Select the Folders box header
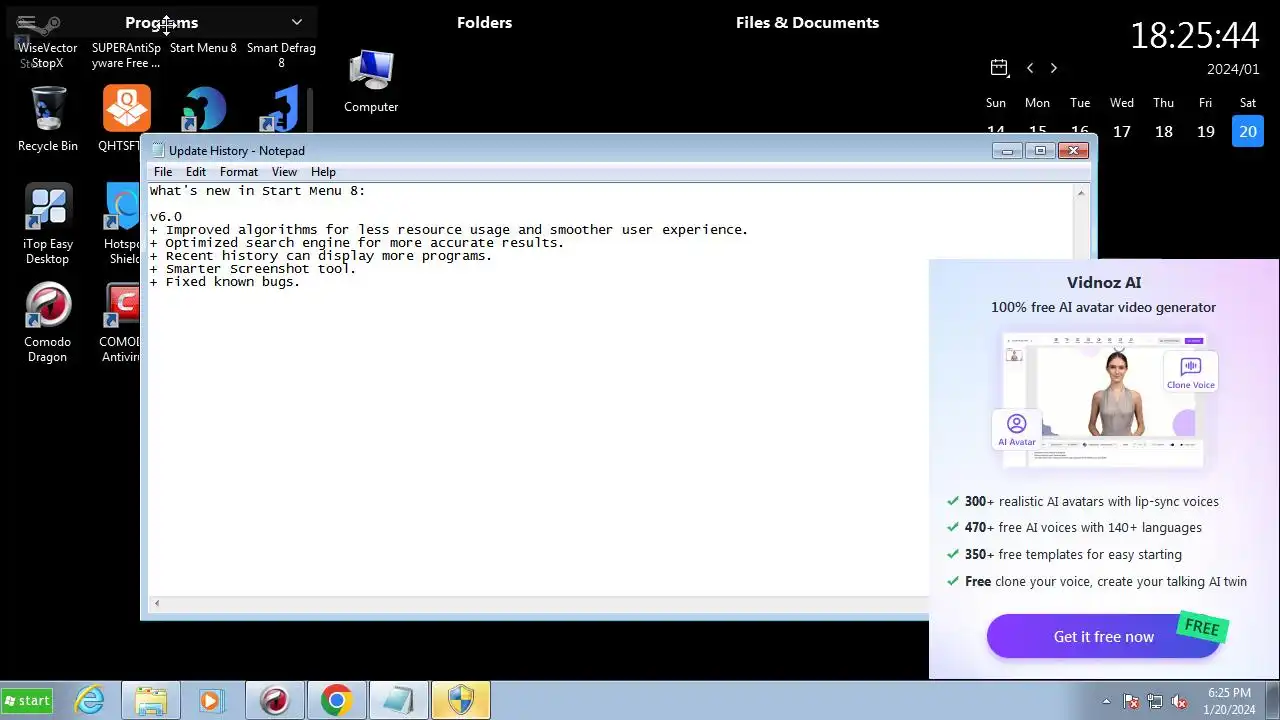This screenshot has width=1280, height=720. [484, 22]
